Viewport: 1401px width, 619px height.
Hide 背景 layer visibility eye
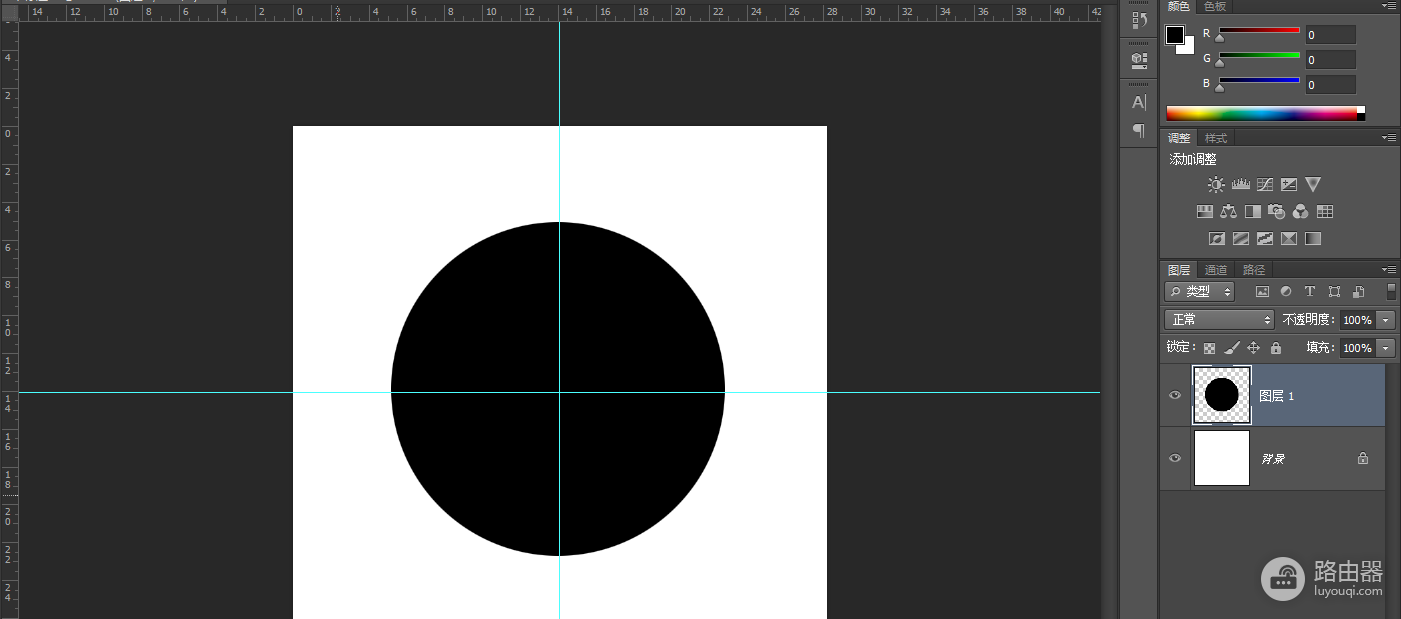click(x=1175, y=458)
